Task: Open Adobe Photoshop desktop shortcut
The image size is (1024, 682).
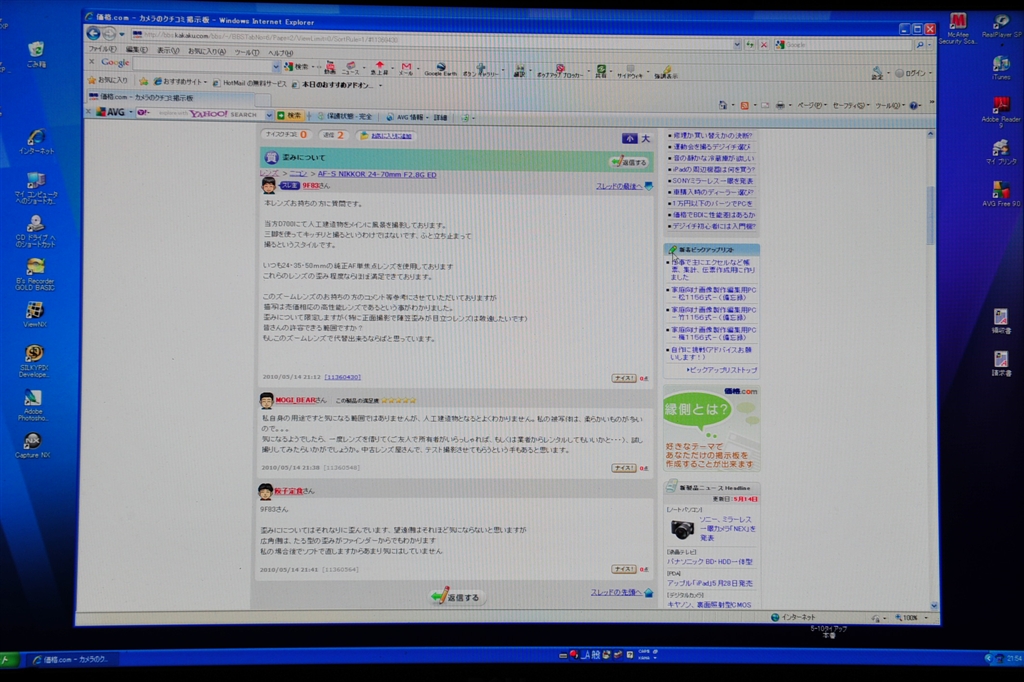Action: pos(33,403)
